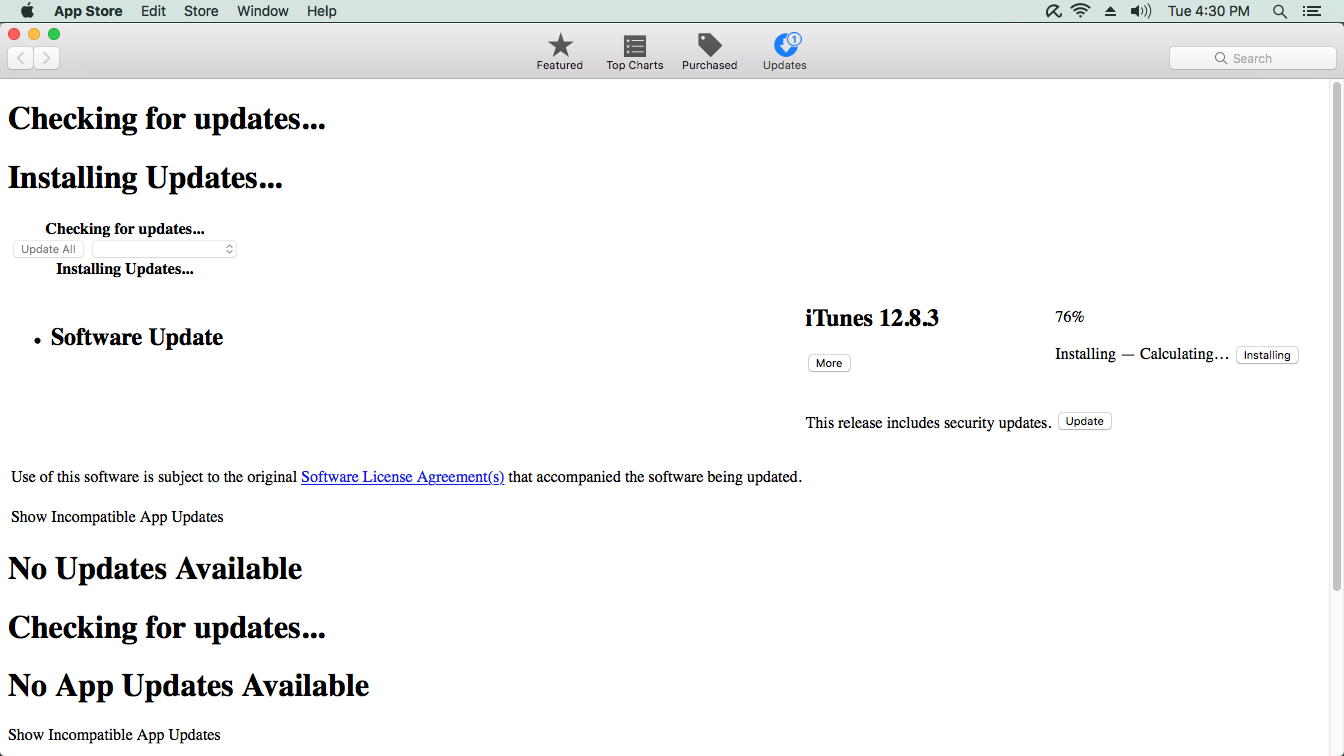1344x756 pixels.
Task: Click the iTunes 12.8.3 title
Action: coord(872,318)
